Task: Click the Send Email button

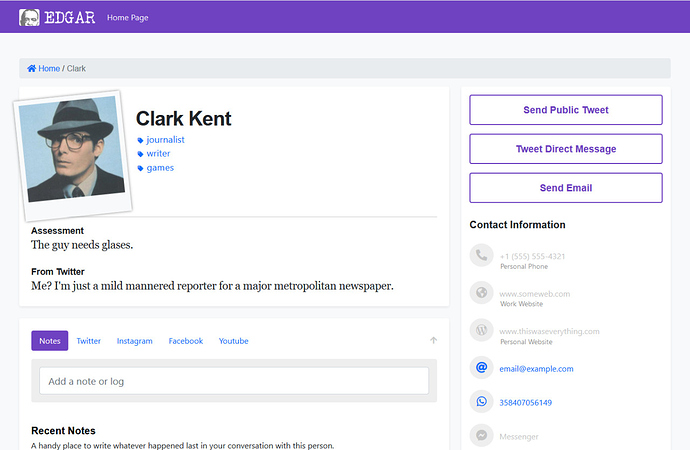Action: pos(566,188)
